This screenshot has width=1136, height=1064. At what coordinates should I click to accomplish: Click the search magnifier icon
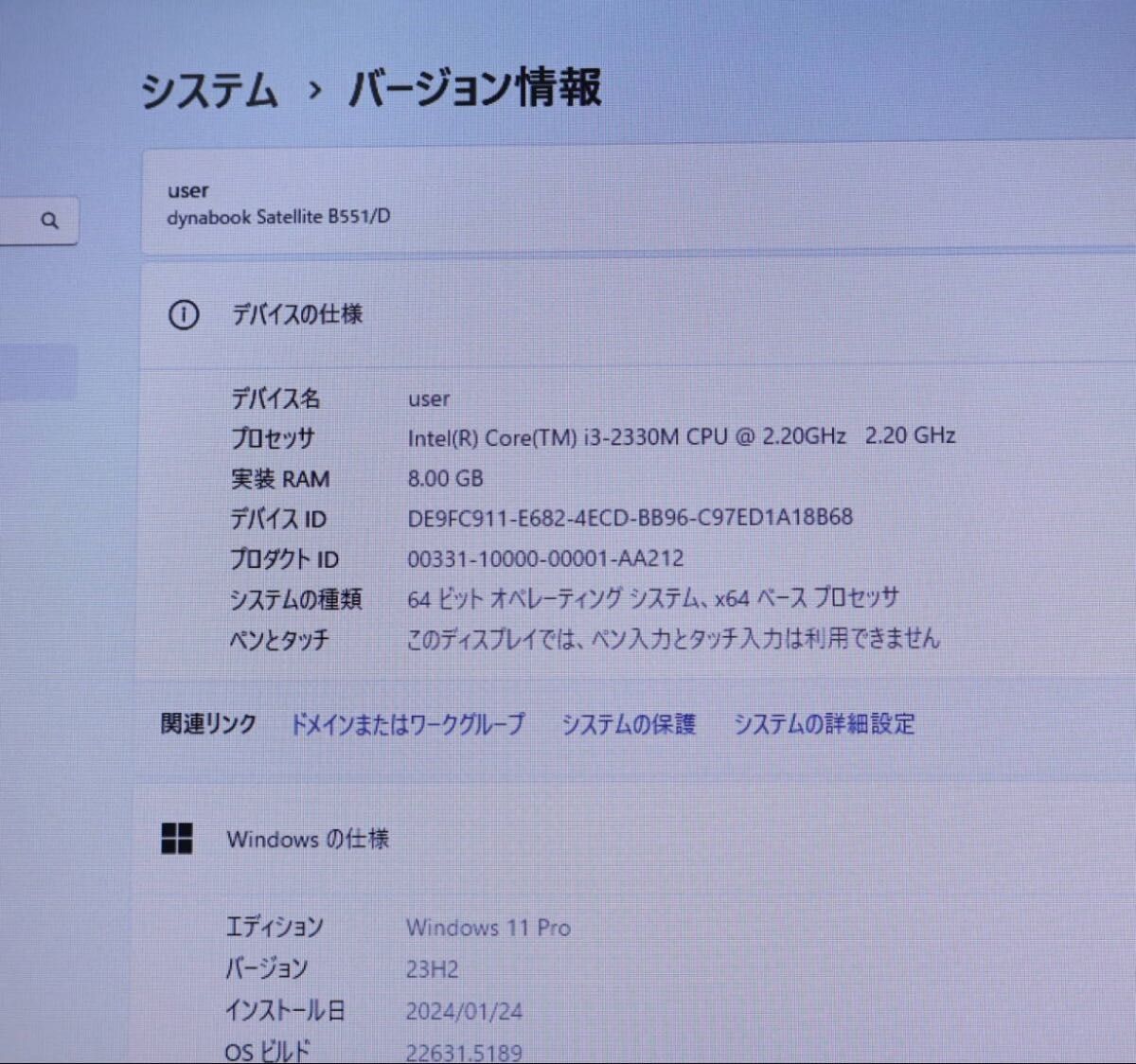pos(49,221)
